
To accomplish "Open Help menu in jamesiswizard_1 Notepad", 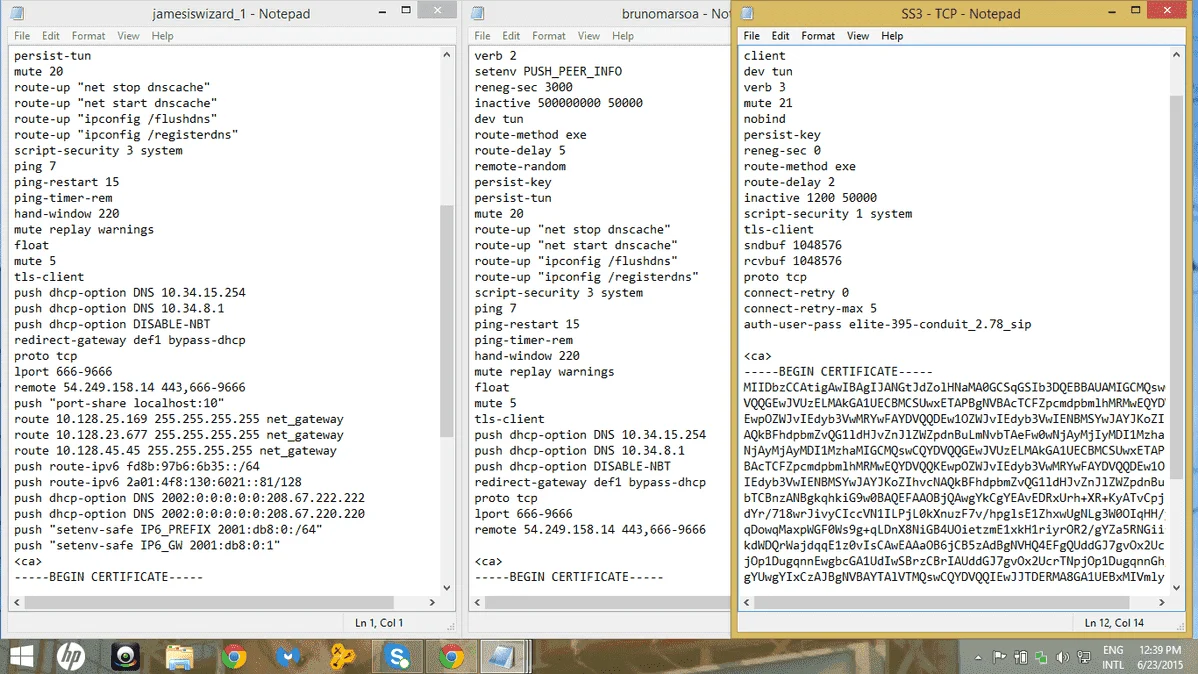I will pos(162,36).
